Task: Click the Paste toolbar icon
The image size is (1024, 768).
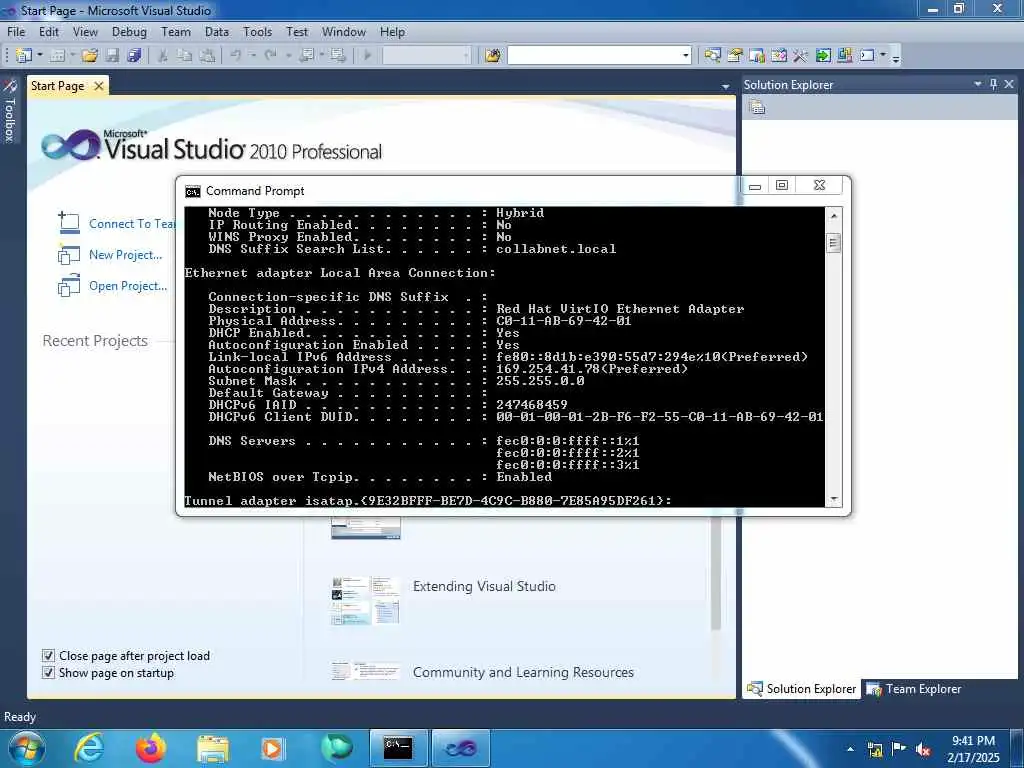Action: click(207, 56)
